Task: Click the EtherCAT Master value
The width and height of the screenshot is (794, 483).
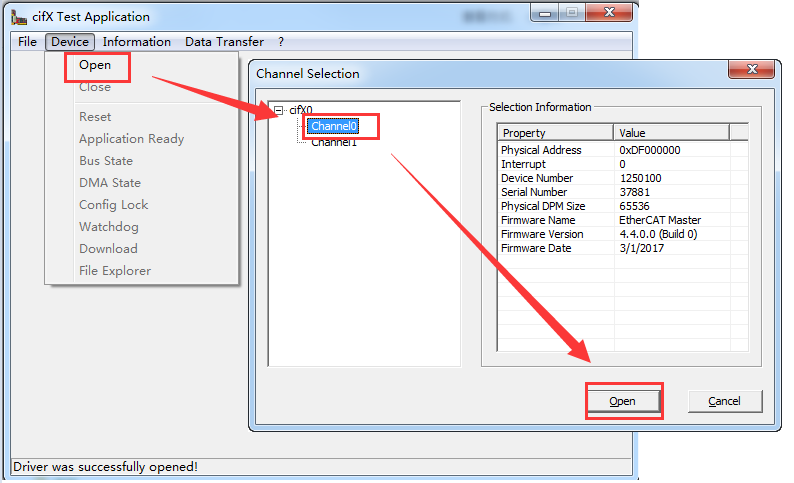Action: (660, 220)
